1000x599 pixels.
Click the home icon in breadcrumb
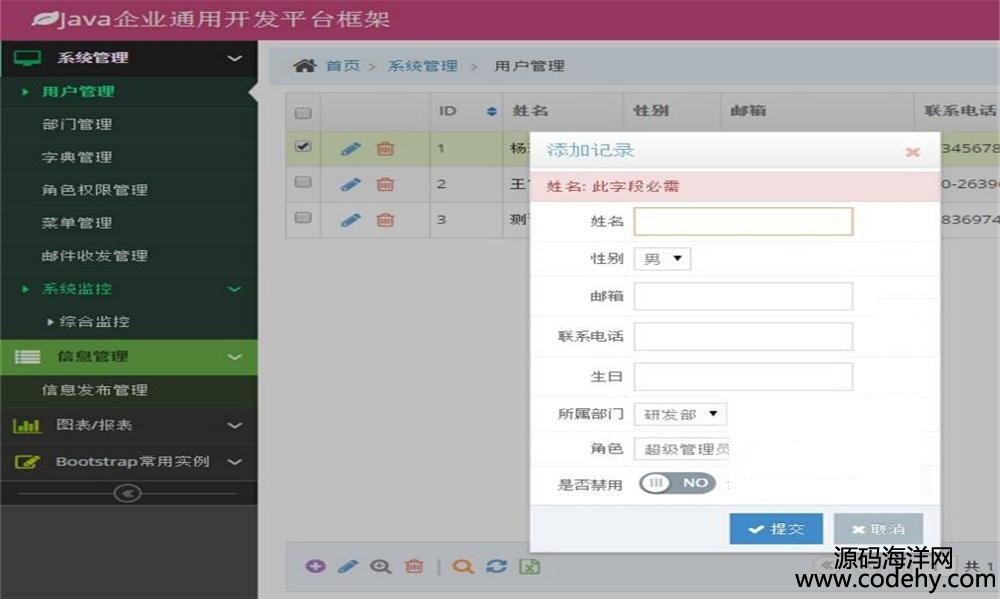coord(305,65)
